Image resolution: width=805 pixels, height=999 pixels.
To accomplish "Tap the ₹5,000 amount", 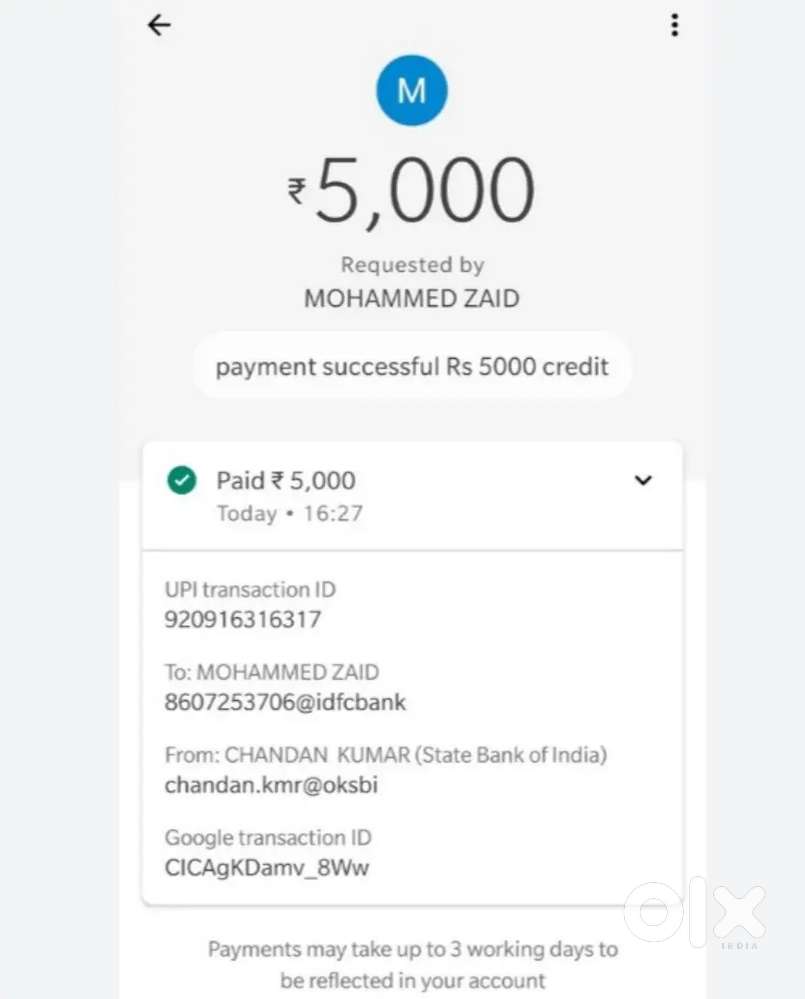I will (411, 190).
